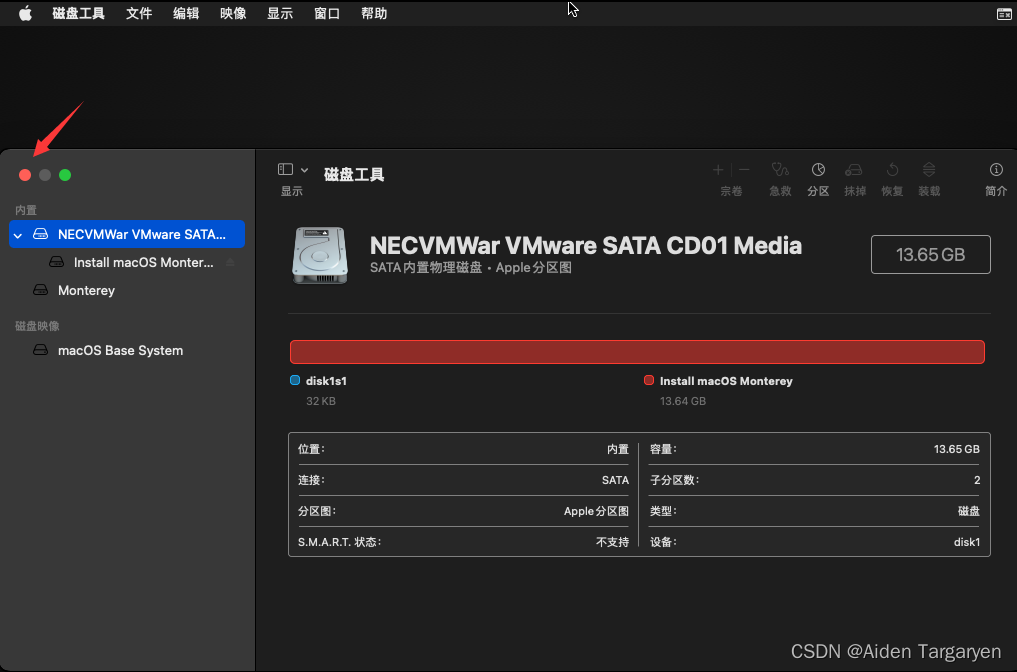Click the 容量 row value 13.65 GB

tap(957, 450)
